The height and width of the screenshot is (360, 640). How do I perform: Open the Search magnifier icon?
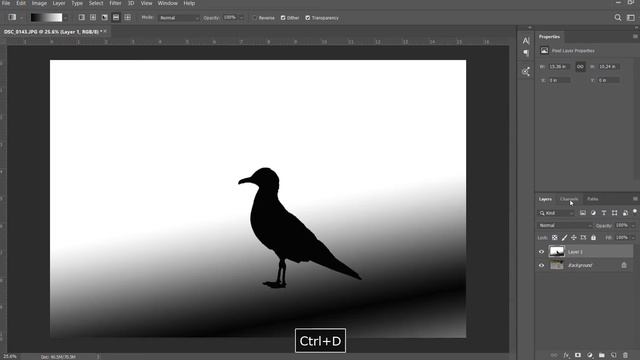click(618, 18)
